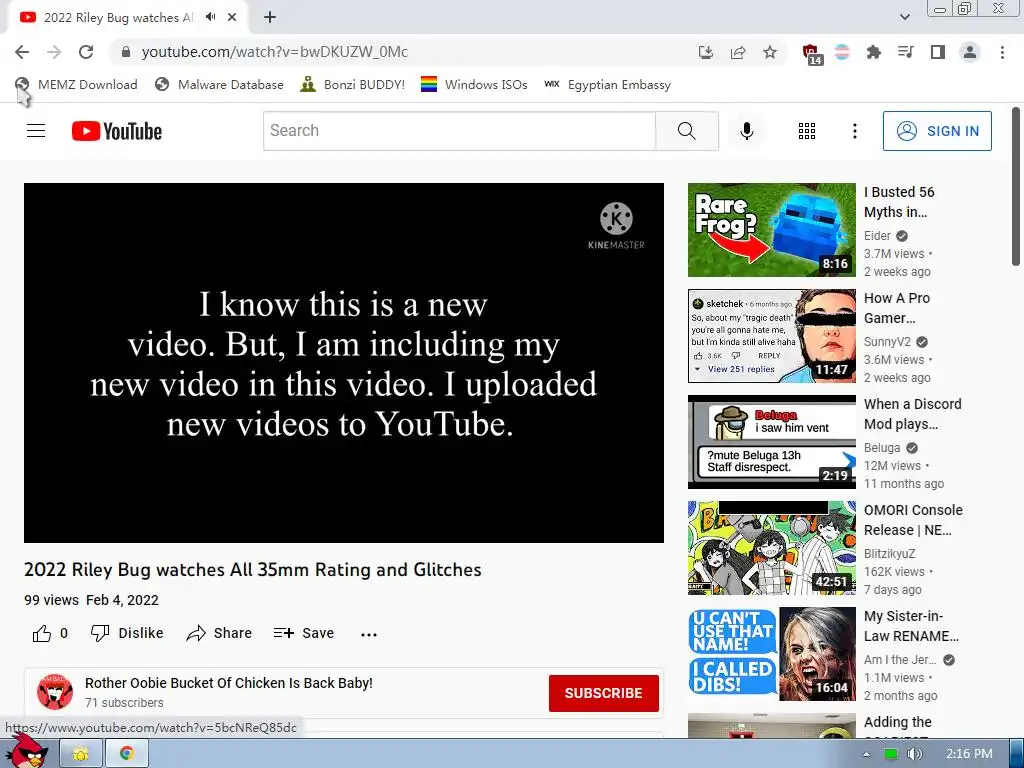Image resolution: width=1024 pixels, height=768 pixels.
Task: Click the system tray volume icon
Action: 915,754
